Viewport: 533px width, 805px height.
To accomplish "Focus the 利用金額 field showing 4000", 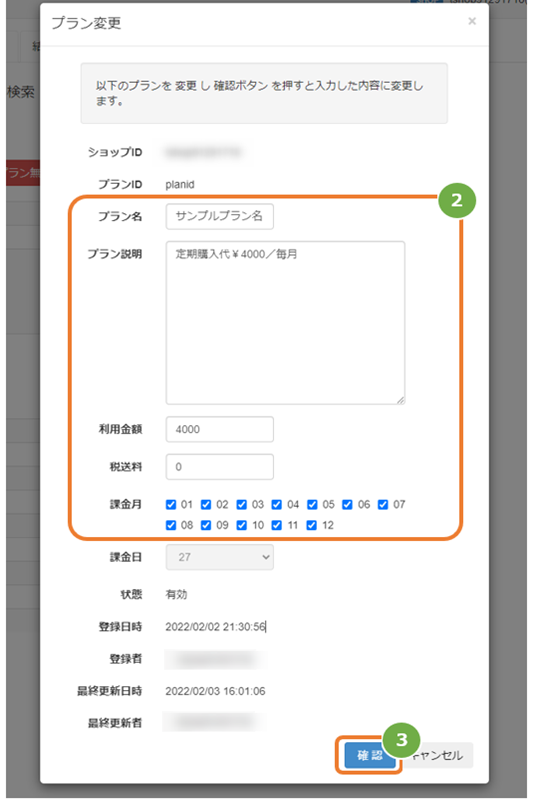I will (219, 429).
